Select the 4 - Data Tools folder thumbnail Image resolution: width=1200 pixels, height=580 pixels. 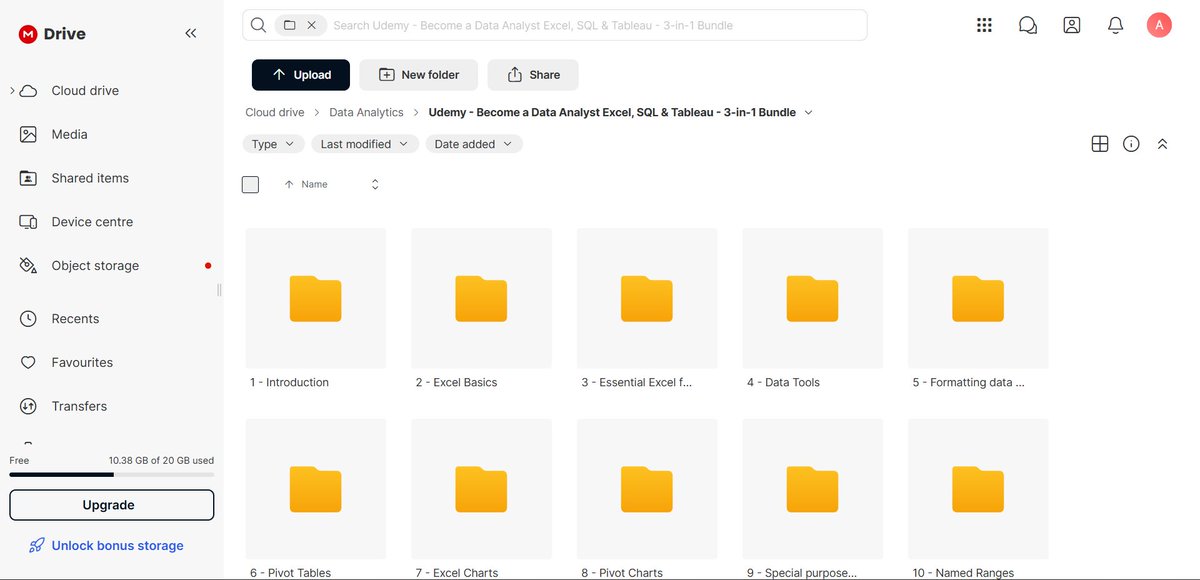coord(812,298)
